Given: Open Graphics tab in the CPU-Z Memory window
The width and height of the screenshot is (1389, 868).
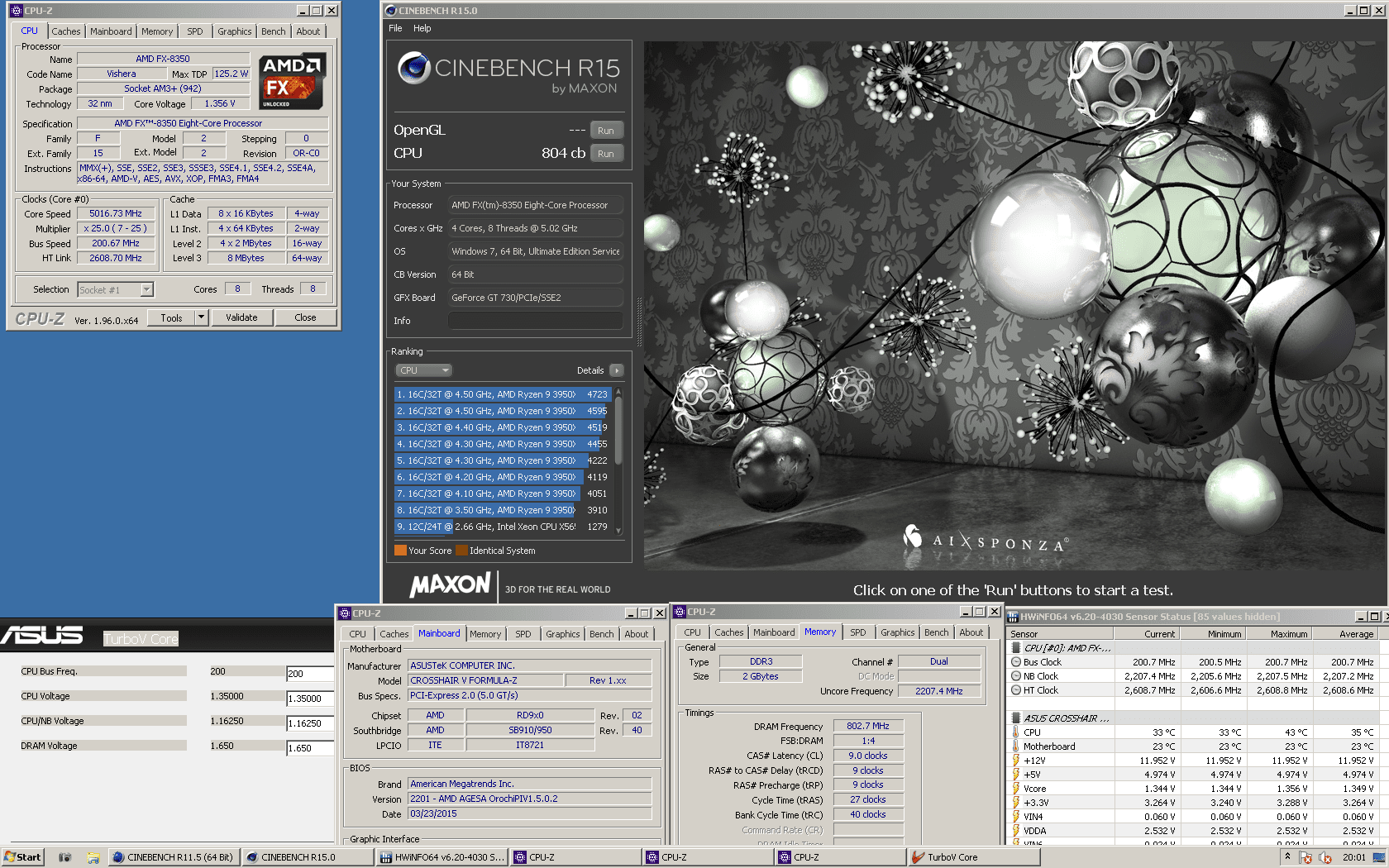Looking at the screenshot, I should (x=898, y=632).
